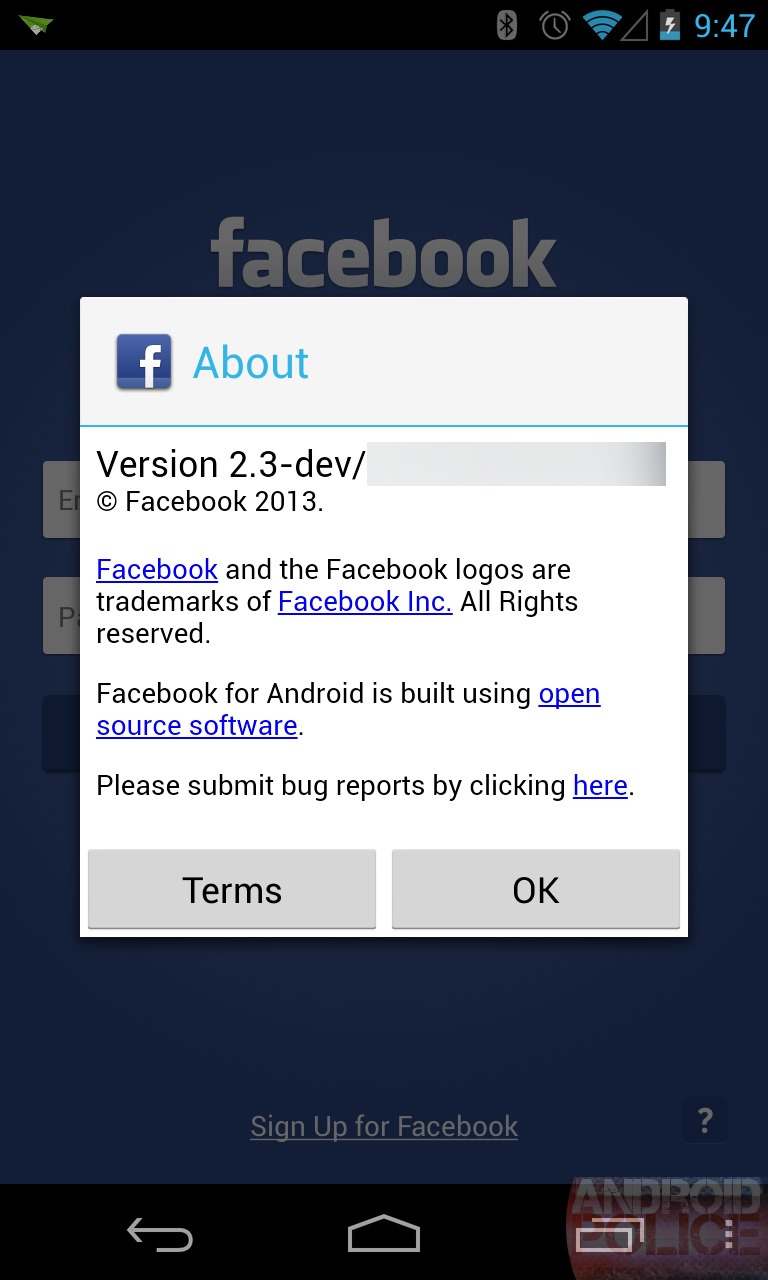Viewport: 768px width, 1280px height.
Task: Tap Sign Up for Facebook link
Action: coord(384,1126)
